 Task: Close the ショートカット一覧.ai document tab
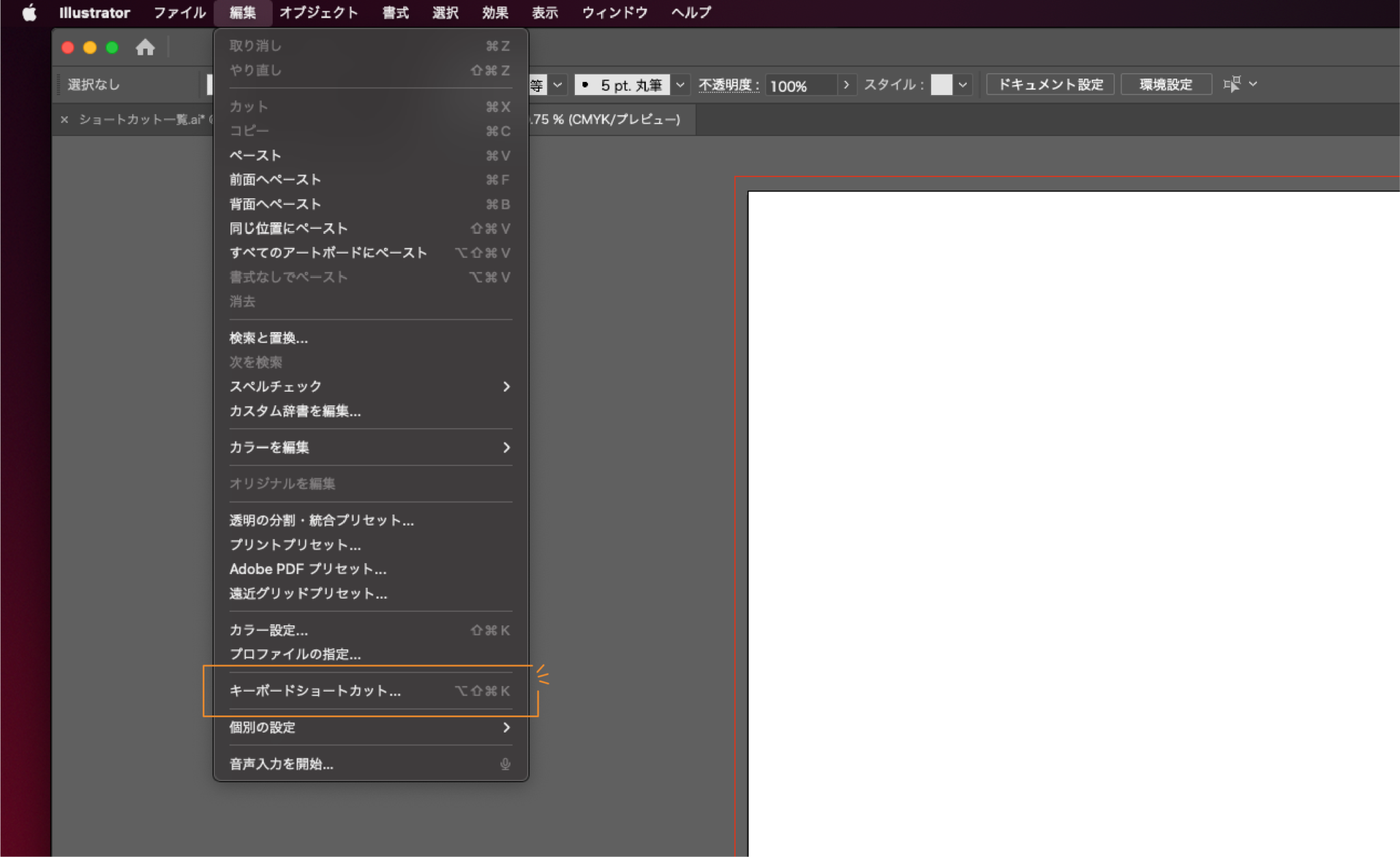64,119
